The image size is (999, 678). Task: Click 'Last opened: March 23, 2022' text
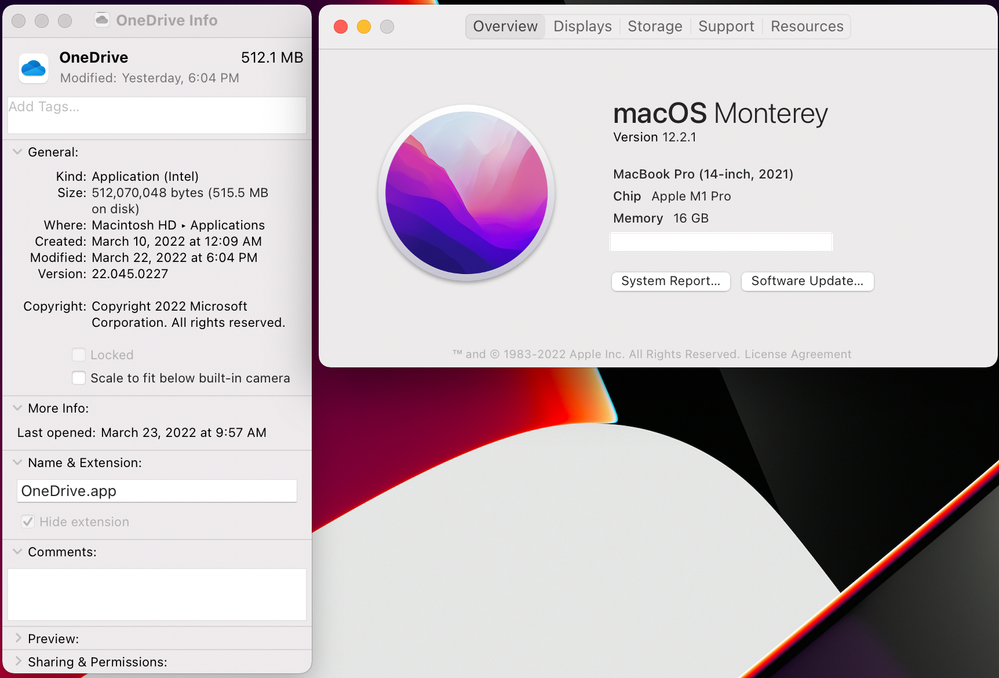tap(141, 433)
